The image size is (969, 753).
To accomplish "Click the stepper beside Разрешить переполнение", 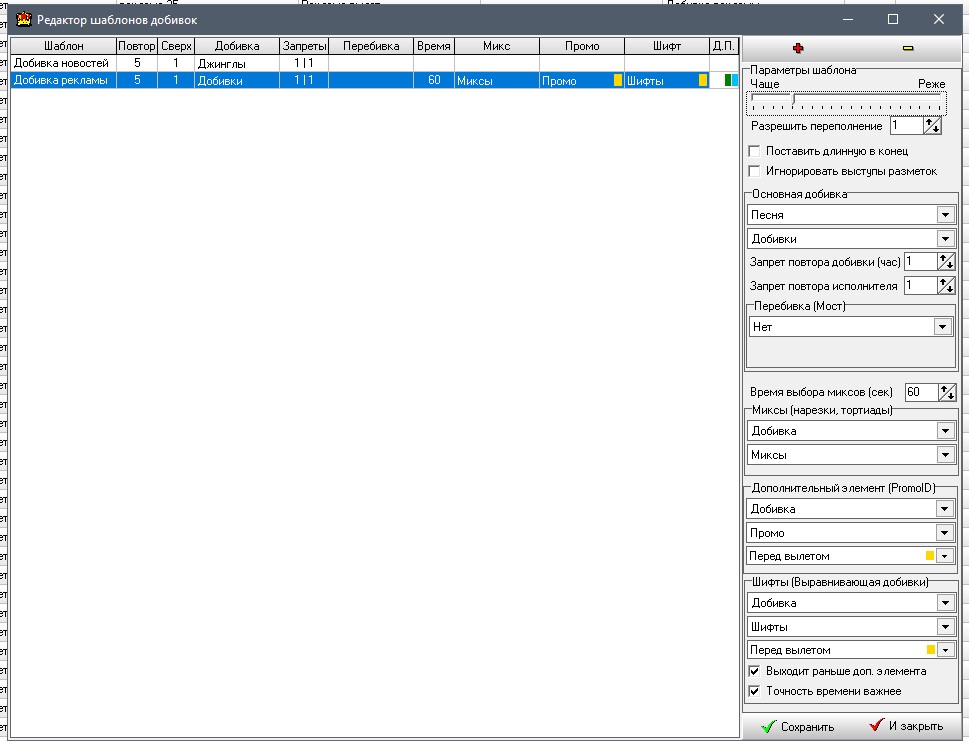I will [x=932, y=126].
